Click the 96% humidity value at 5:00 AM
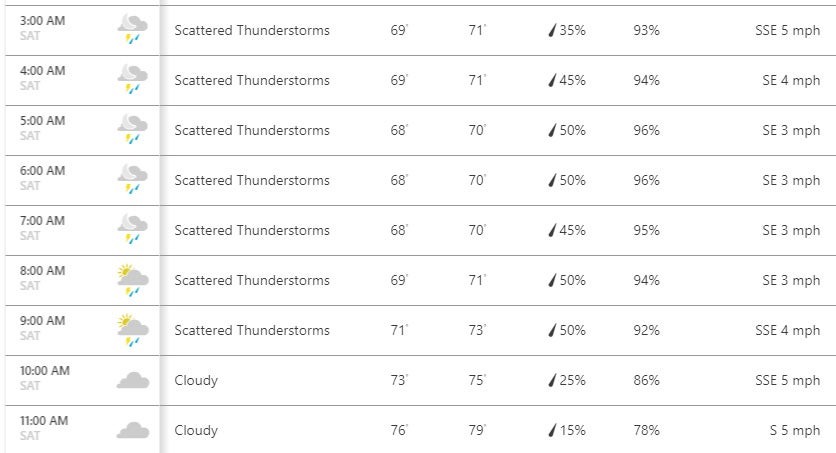Image resolution: width=836 pixels, height=453 pixels. 646,130
